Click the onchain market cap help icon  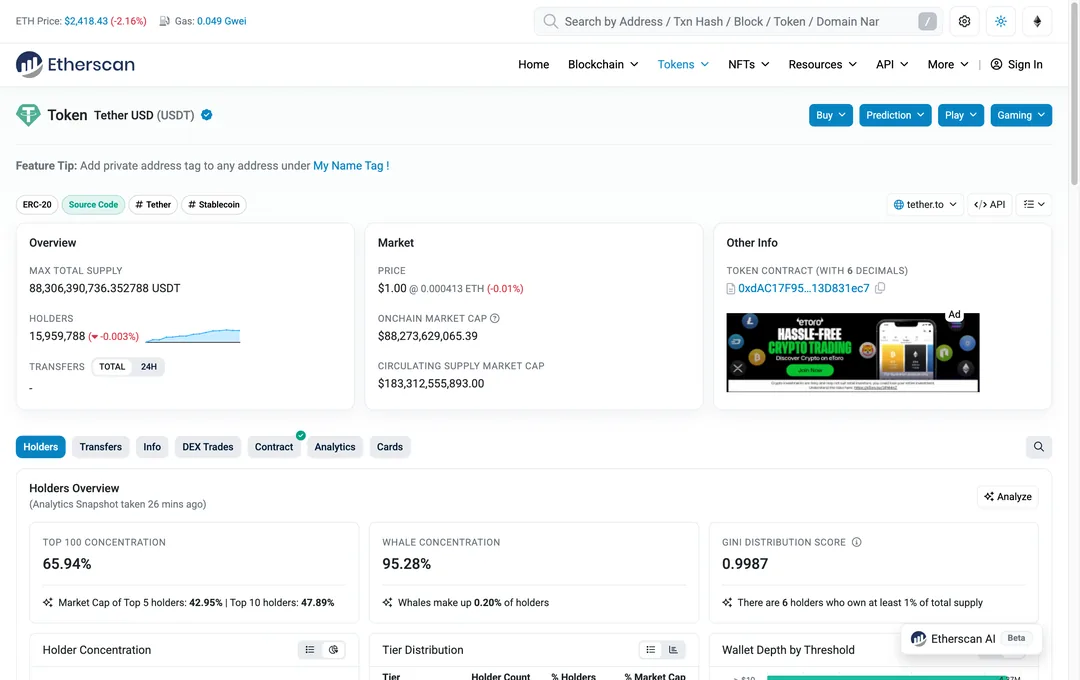495,318
